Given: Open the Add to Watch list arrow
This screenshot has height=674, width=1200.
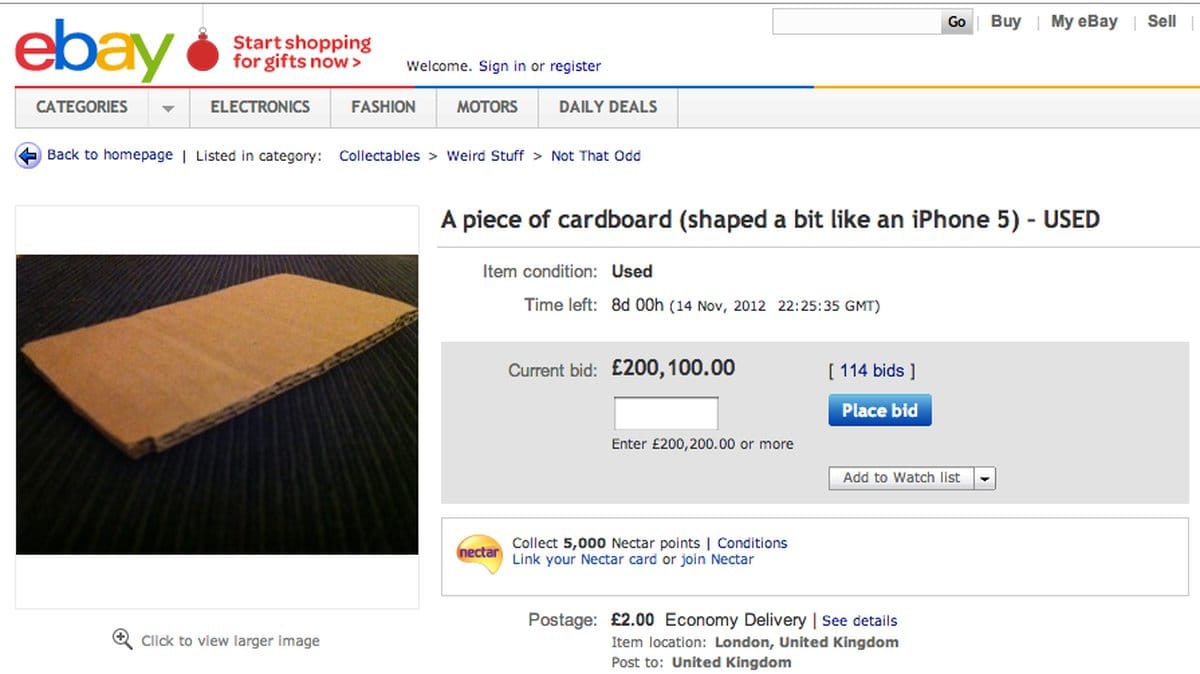Looking at the screenshot, I should click(985, 478).
